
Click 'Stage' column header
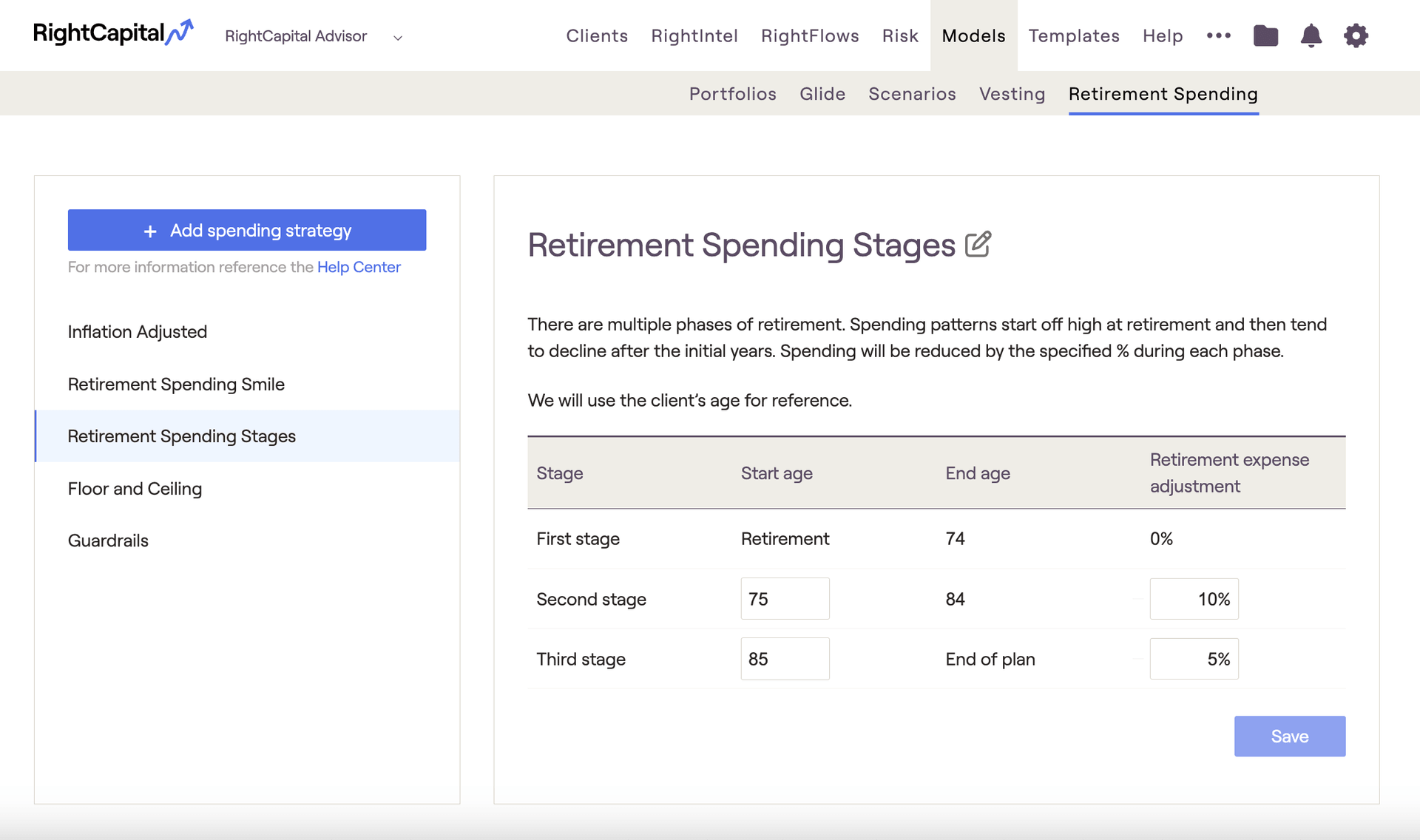560,473
